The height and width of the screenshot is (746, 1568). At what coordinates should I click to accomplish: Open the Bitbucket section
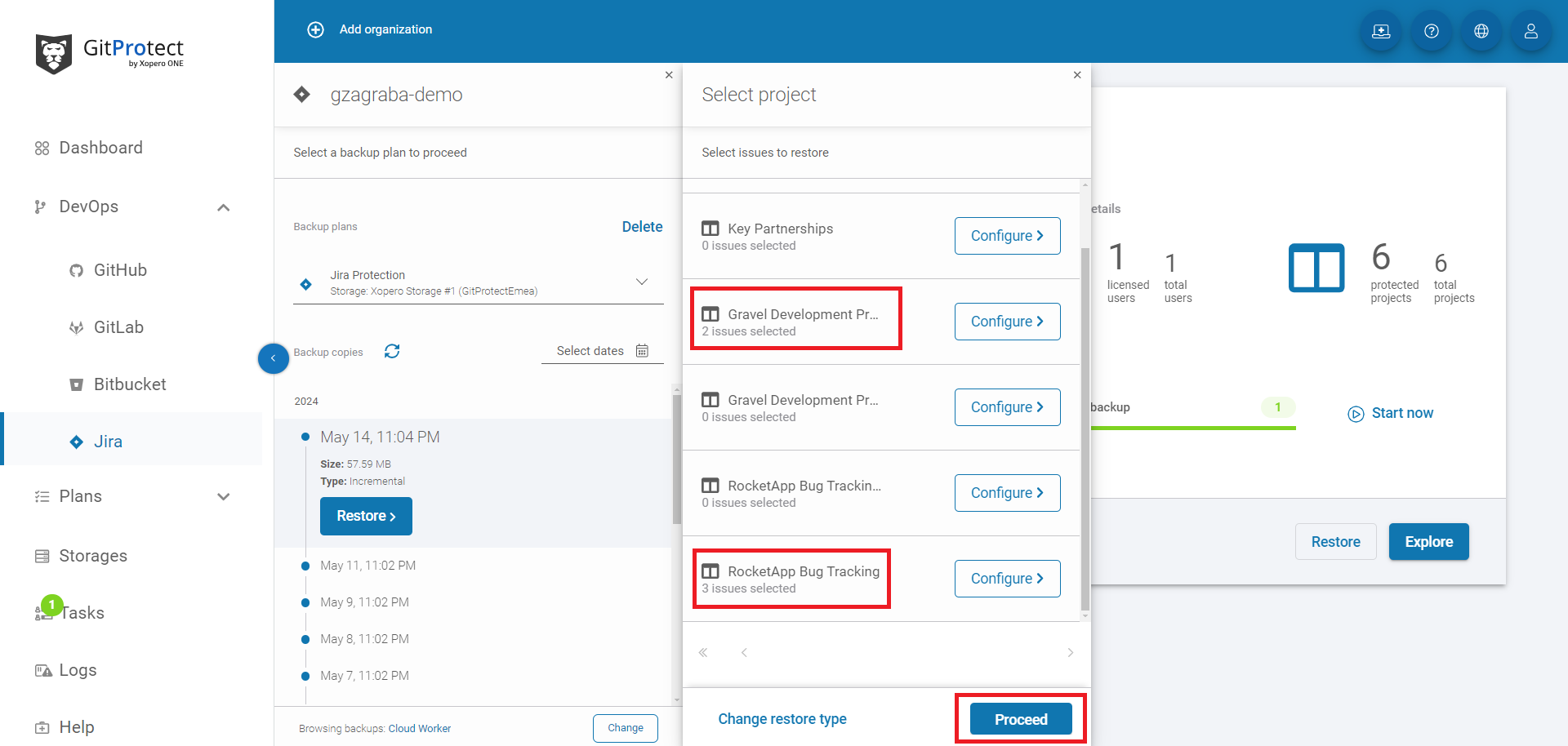[129, 384]
